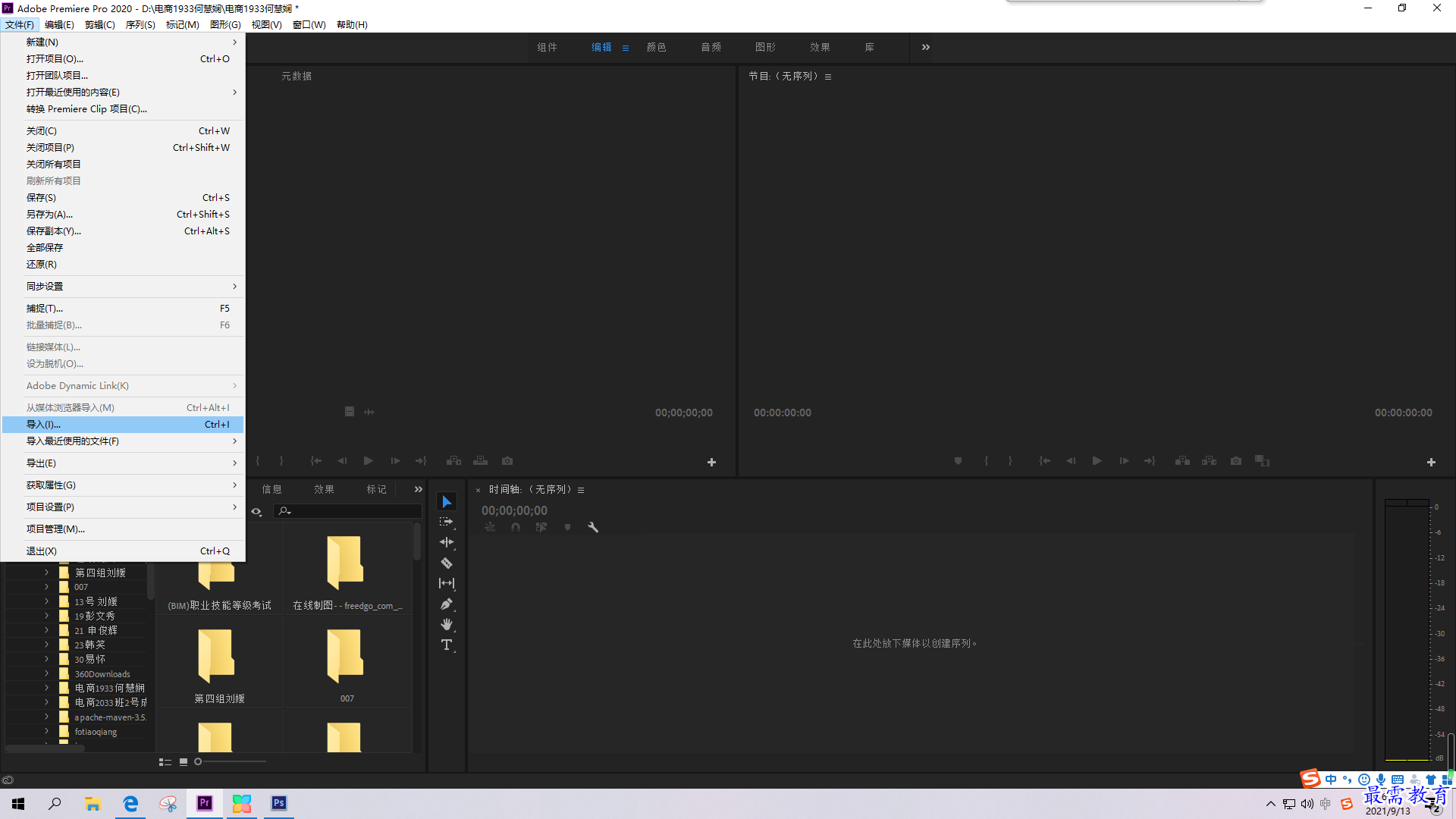Toggle linked selection in timeline
1456x819 pixels.
[x=541, y=527]
